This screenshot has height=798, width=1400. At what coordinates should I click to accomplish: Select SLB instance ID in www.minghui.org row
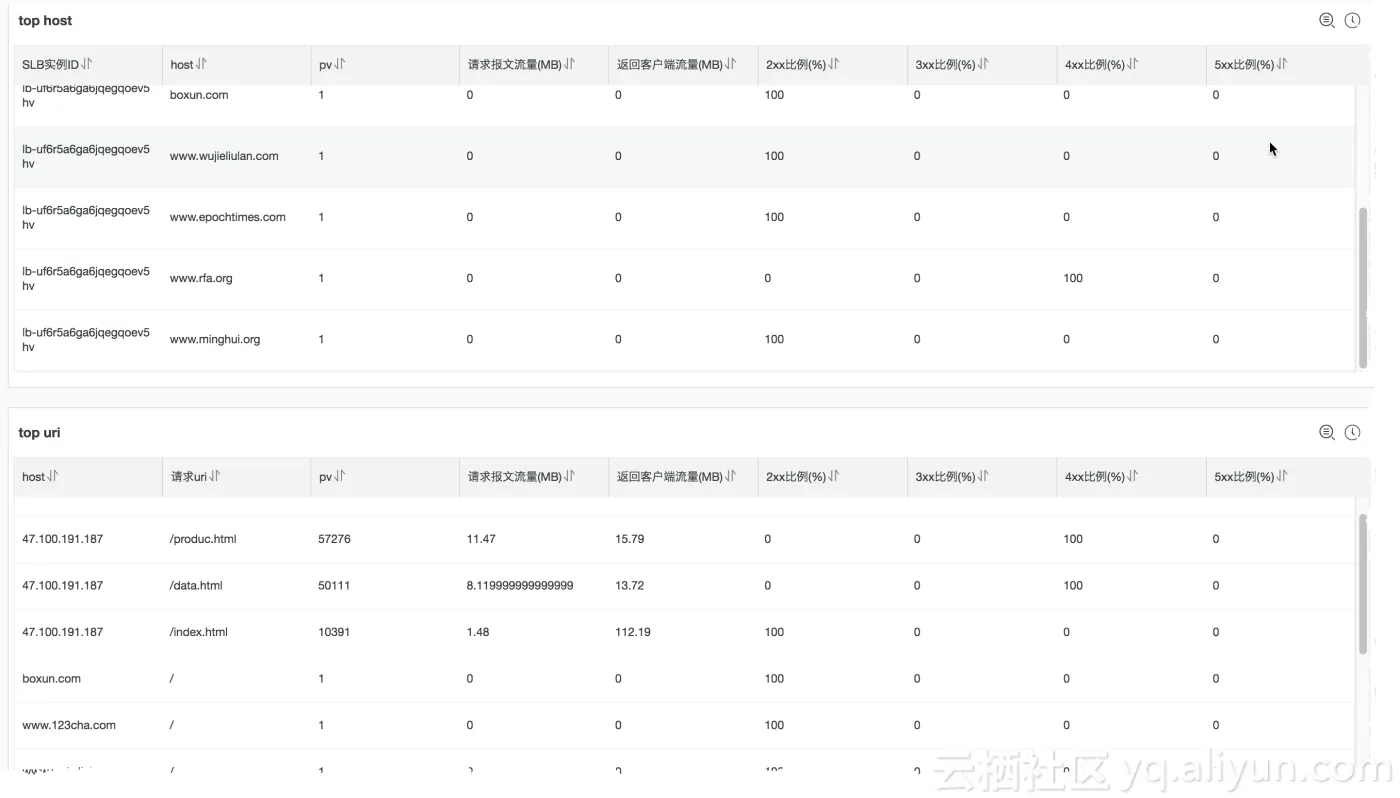(x=86, y=339)
